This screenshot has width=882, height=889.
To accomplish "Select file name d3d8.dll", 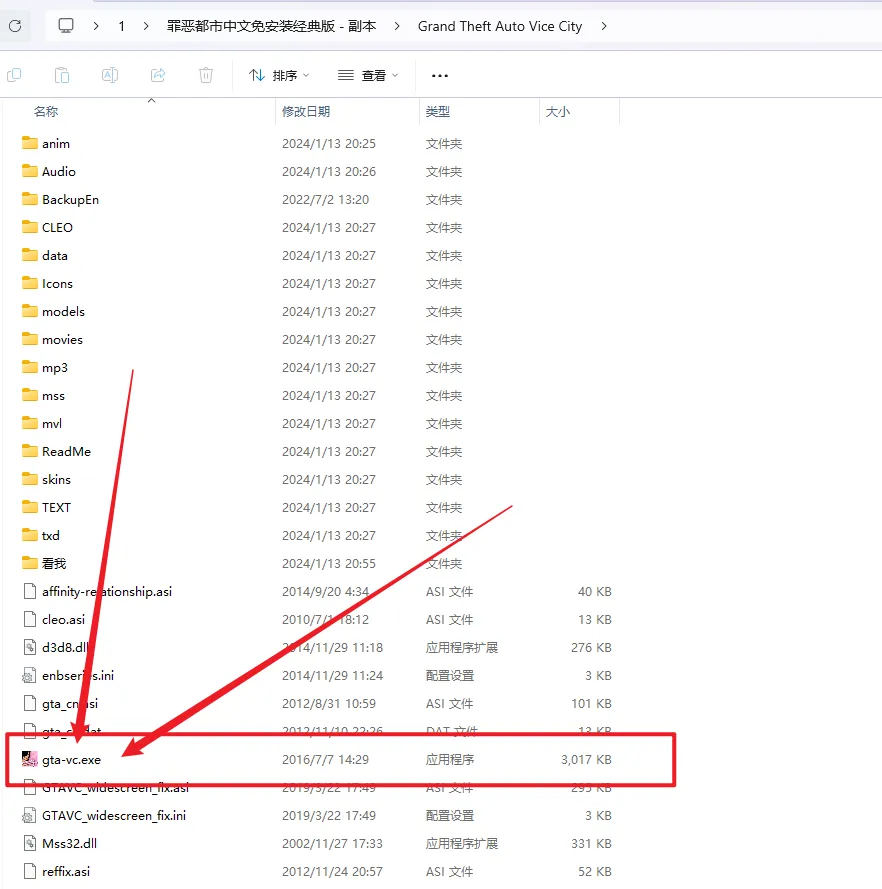I will [66, 647].
